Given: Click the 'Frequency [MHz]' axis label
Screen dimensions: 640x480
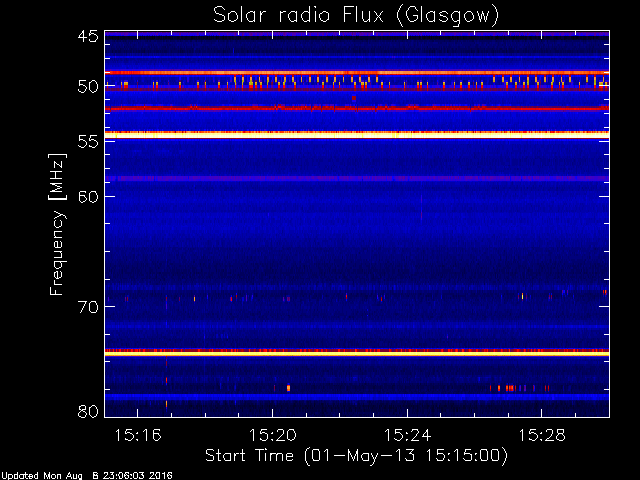Looking at the screenshot, I should 57,224.
